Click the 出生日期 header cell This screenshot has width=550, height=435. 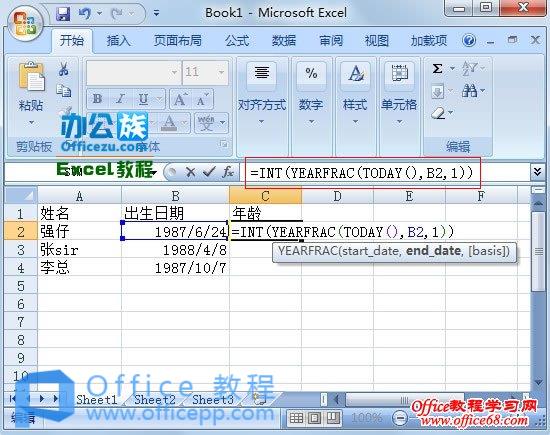point(175,213)
